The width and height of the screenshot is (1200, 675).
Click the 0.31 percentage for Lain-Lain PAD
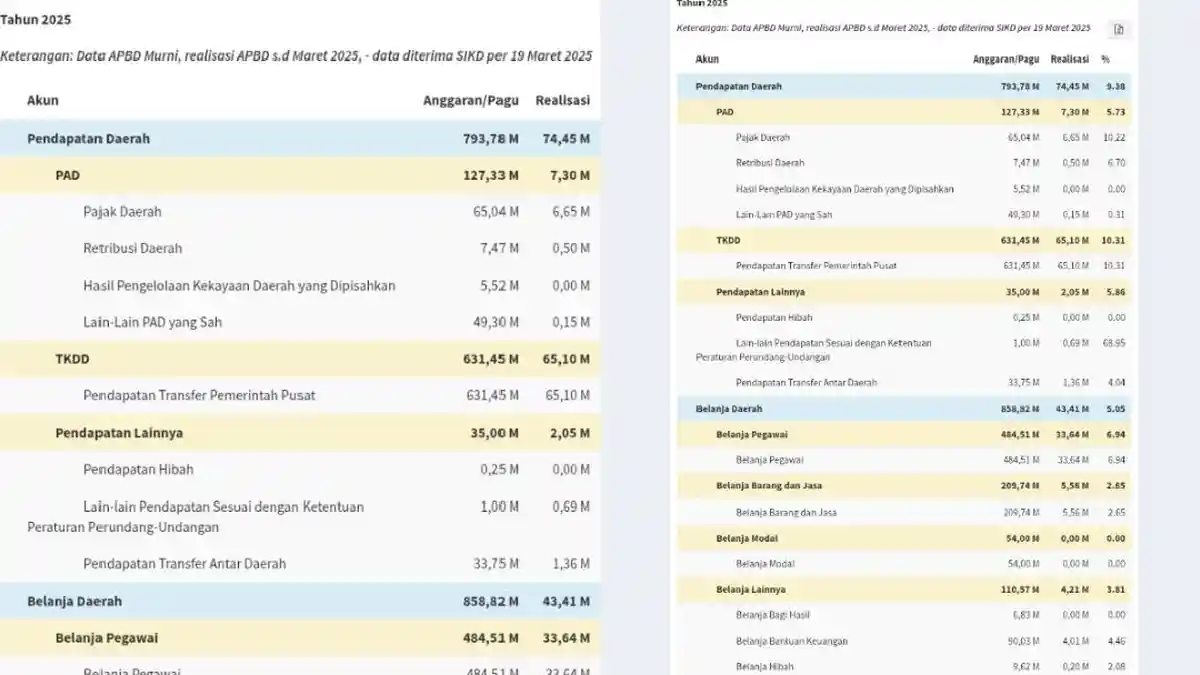pos(1117,215)
